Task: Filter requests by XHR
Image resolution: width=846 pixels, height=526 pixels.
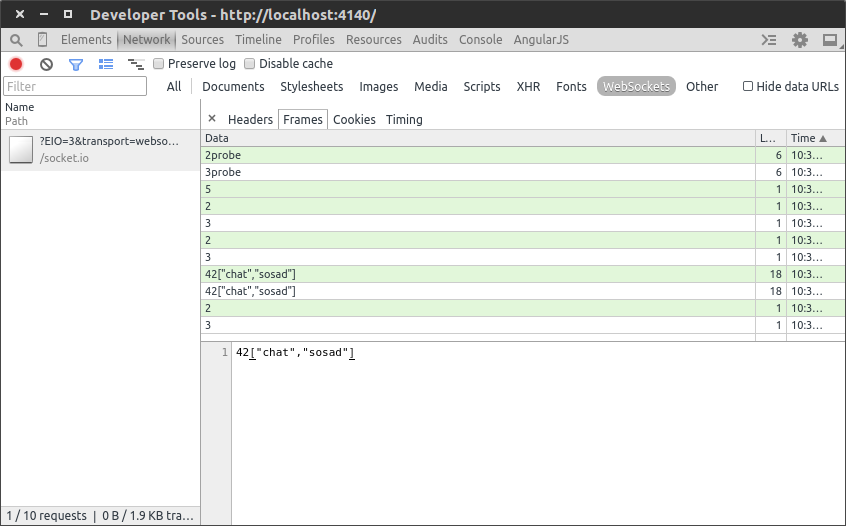Action: 528,86
